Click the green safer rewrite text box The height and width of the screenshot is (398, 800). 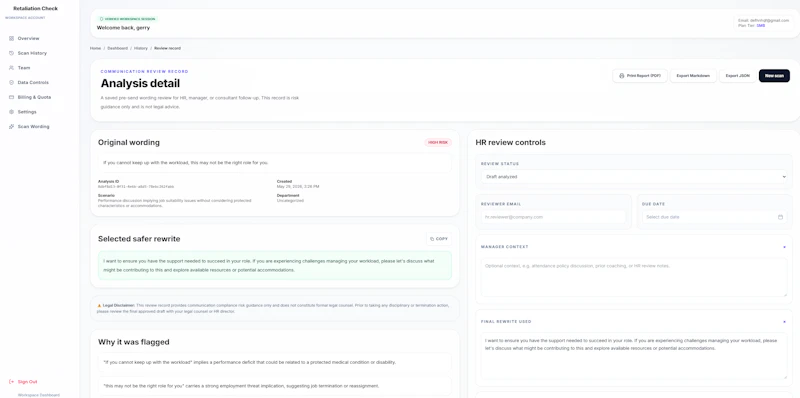click(x=274, y=265)
